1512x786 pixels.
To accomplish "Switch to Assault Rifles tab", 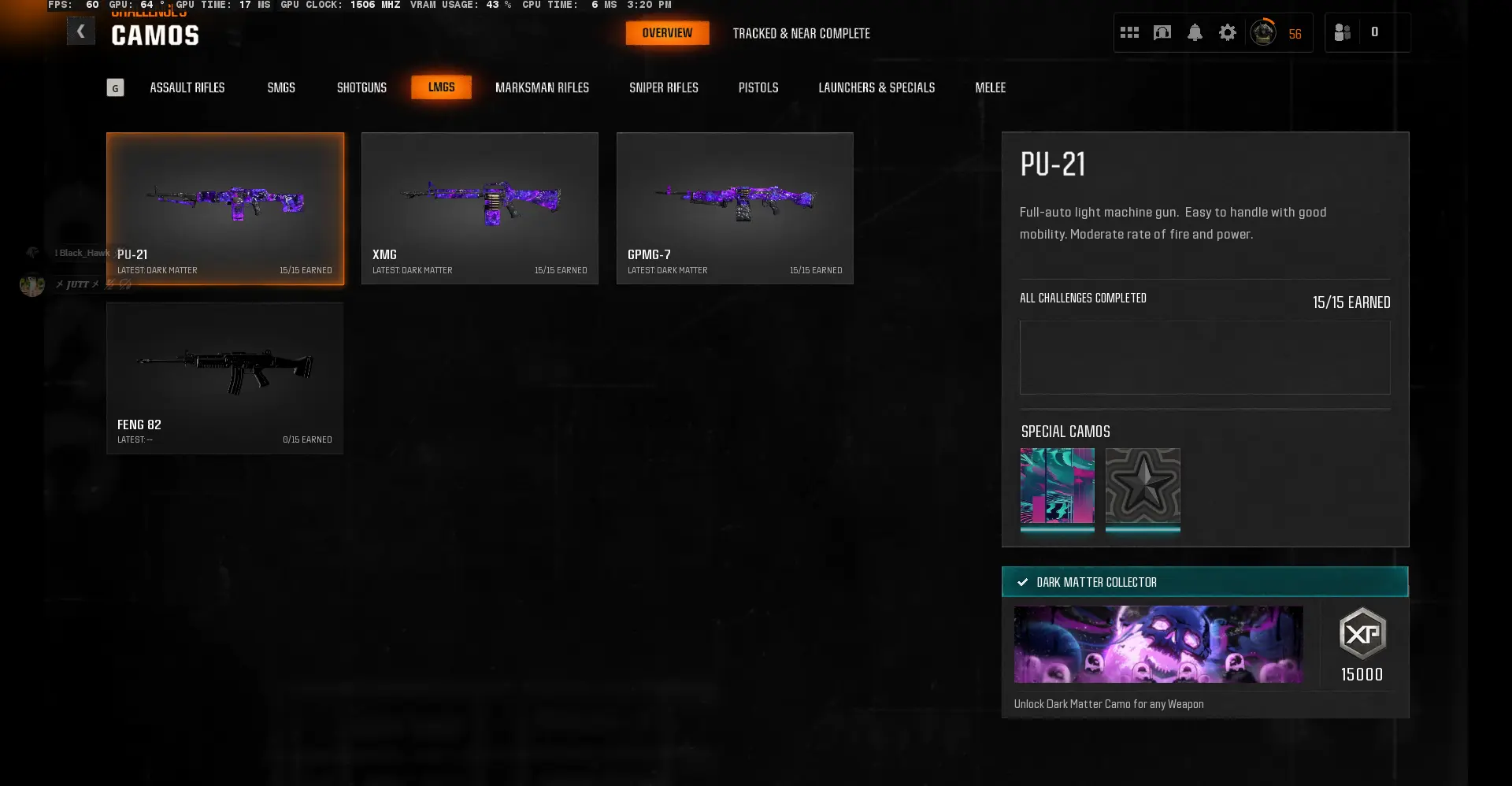I will tap(187, 87).
